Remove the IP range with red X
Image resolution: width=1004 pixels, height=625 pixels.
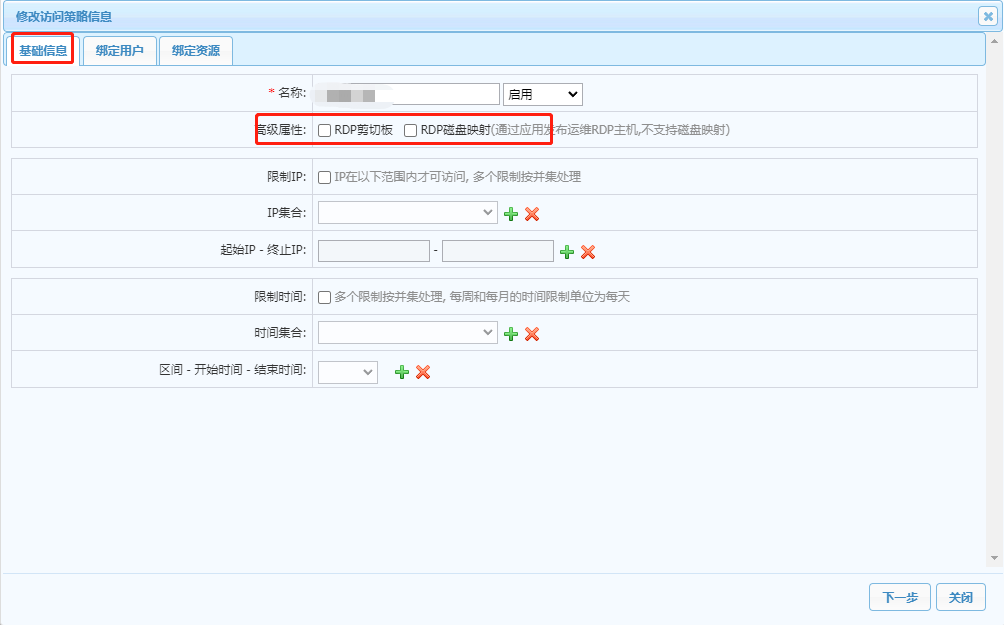[588, 252]
